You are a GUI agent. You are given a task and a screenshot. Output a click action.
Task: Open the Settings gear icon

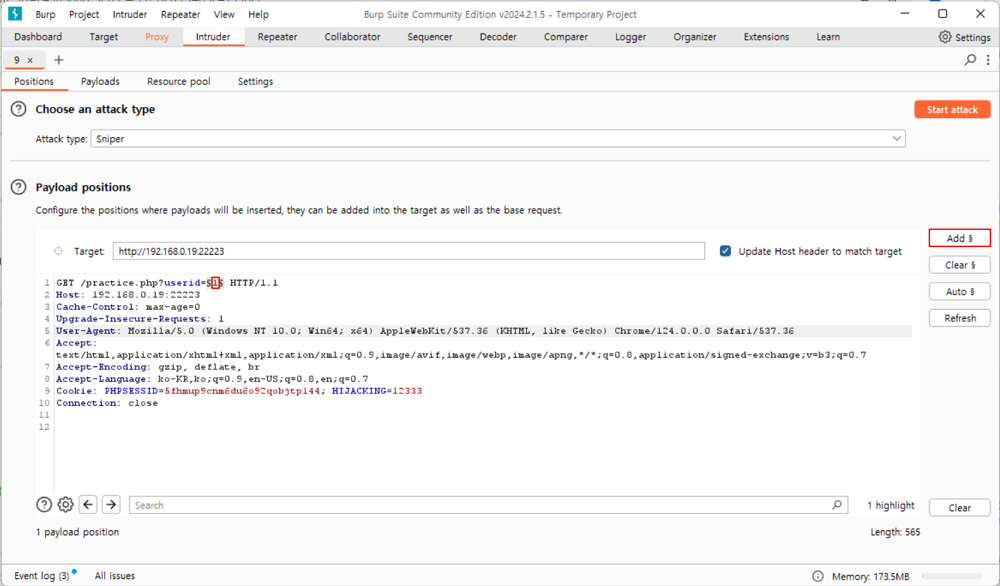(945, 37)
